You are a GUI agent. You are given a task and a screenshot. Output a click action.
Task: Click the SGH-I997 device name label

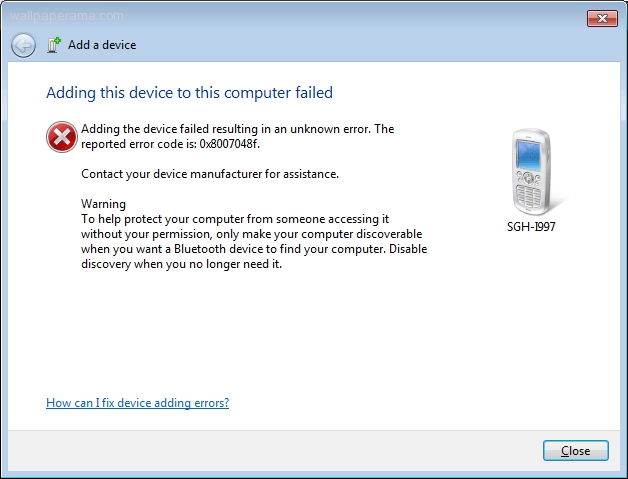point(531,227)
